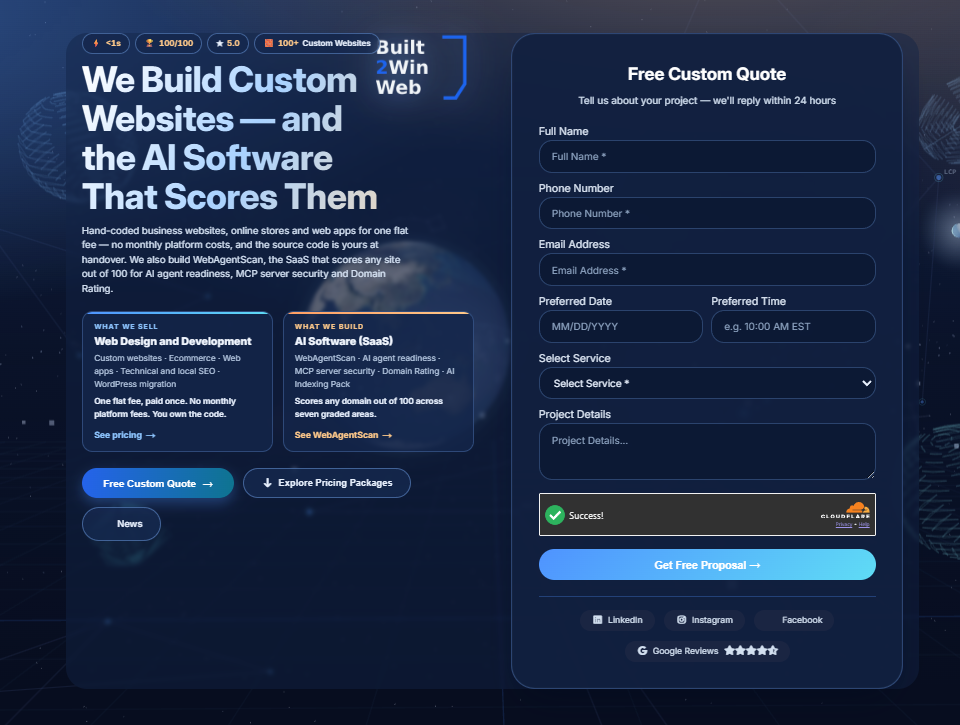Click the Project Details text area
The height and width of the screenshot is (725, 960).
click(707, 451)
